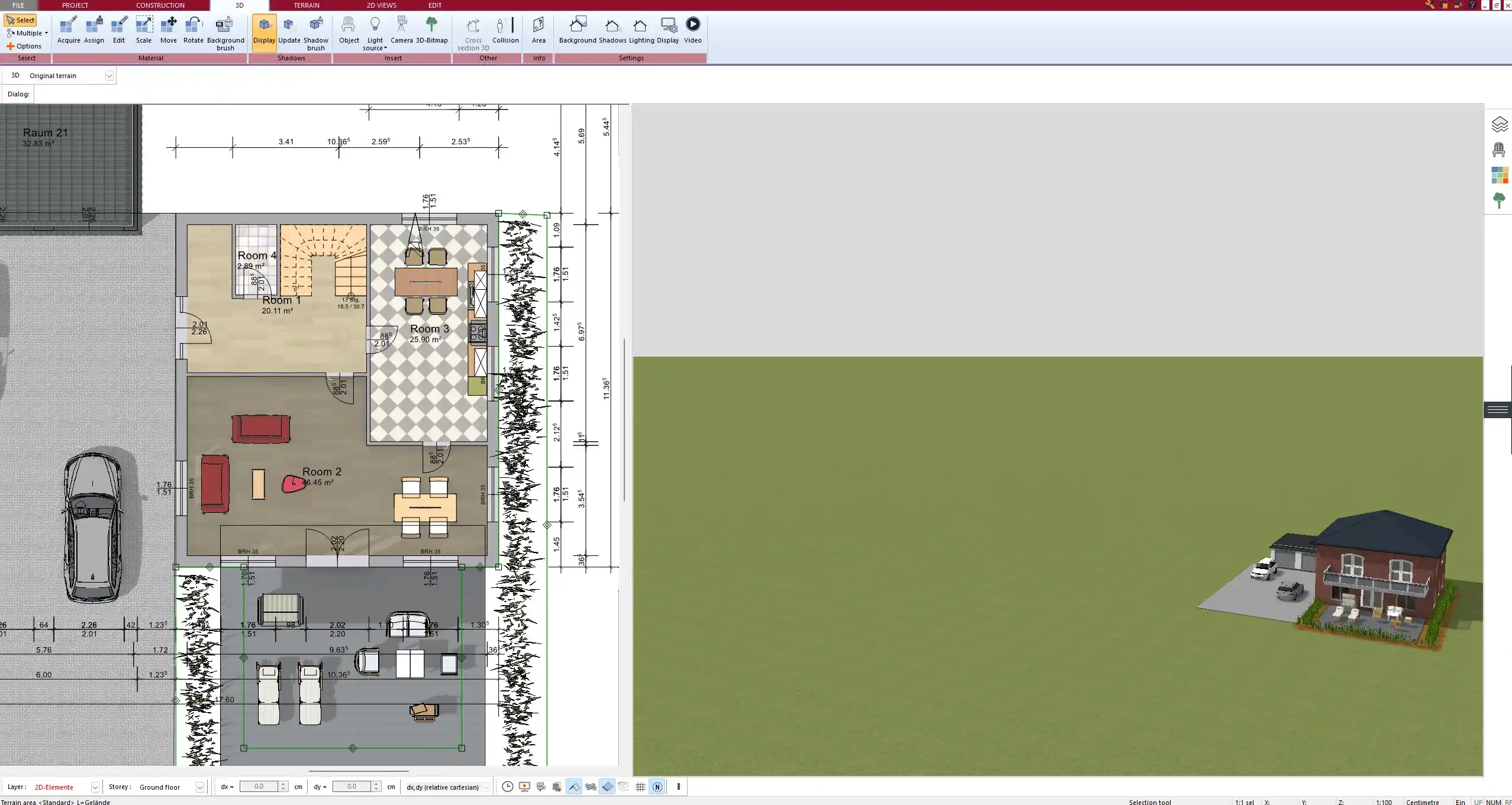Open the help question mark icon
The image size is (1512, 805).
(1472, 5)
